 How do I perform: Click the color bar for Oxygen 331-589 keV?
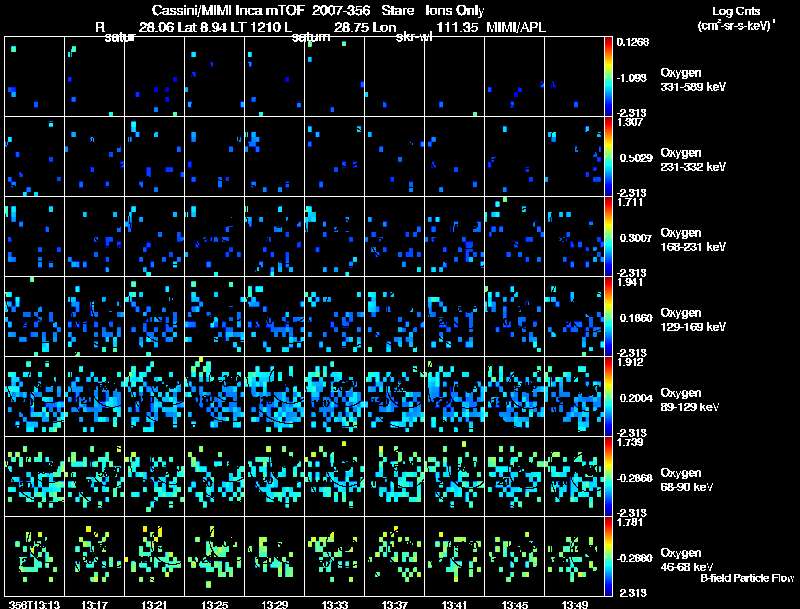(x=609, y=77)
